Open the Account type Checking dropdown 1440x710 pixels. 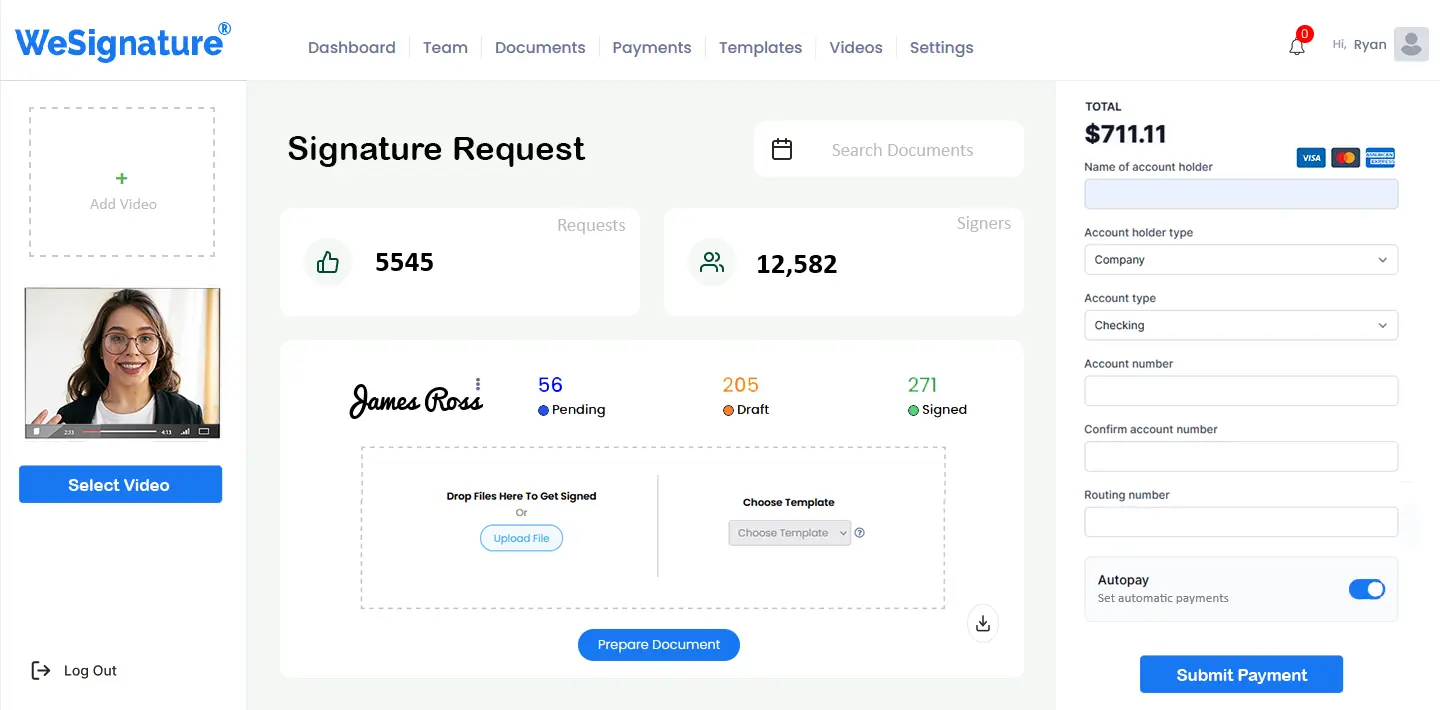click(1241, 325)
